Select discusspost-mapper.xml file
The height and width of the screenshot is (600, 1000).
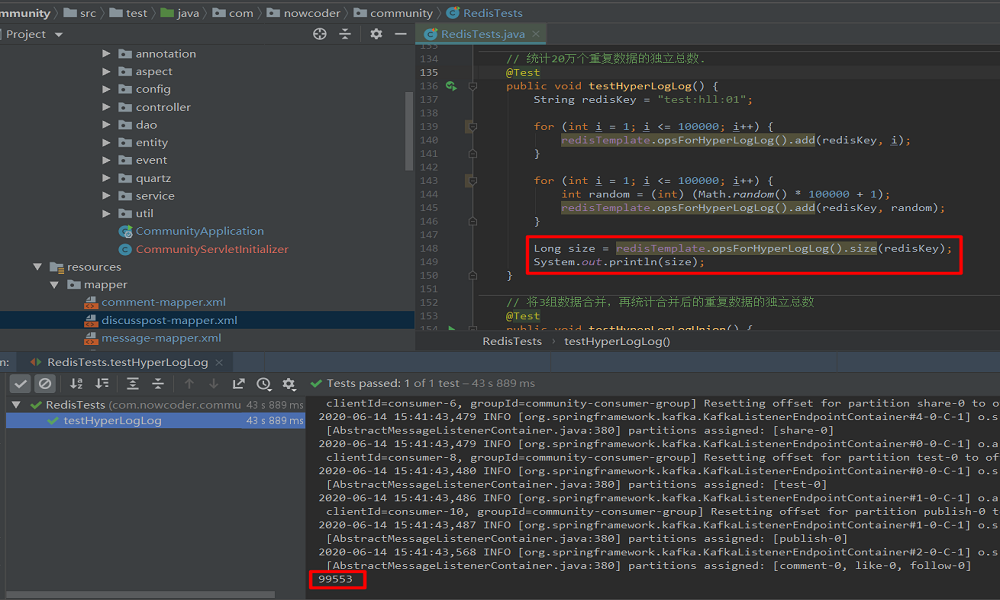(169, 320)
